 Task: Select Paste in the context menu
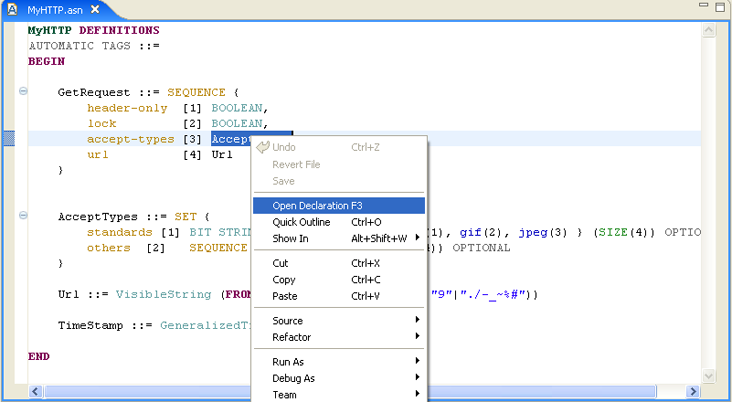coord(285,296)
